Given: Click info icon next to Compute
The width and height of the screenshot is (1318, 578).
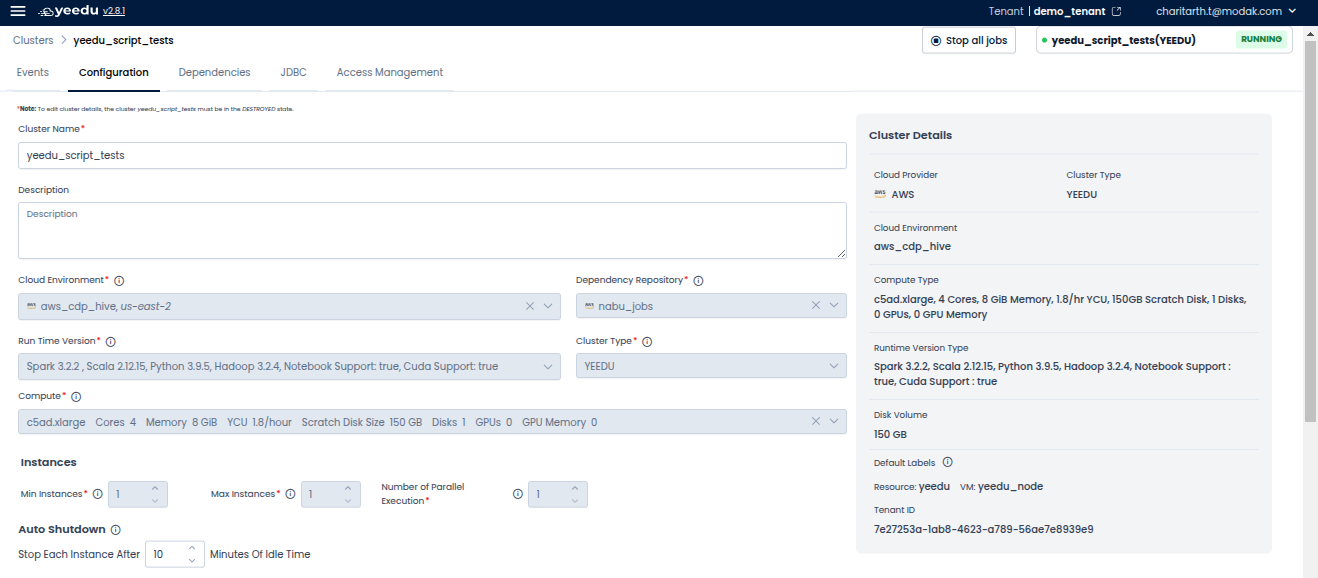Looking at the screenshot, I should (x=76, y=397).
